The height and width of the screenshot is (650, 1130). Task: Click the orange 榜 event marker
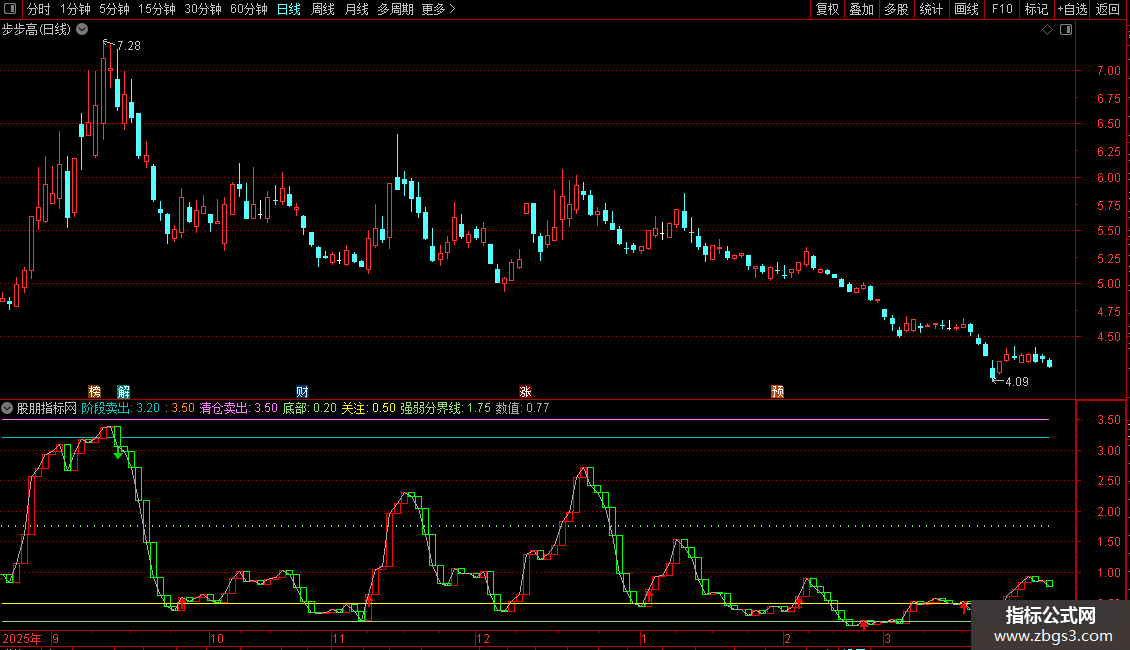click(x=95, y=390)
